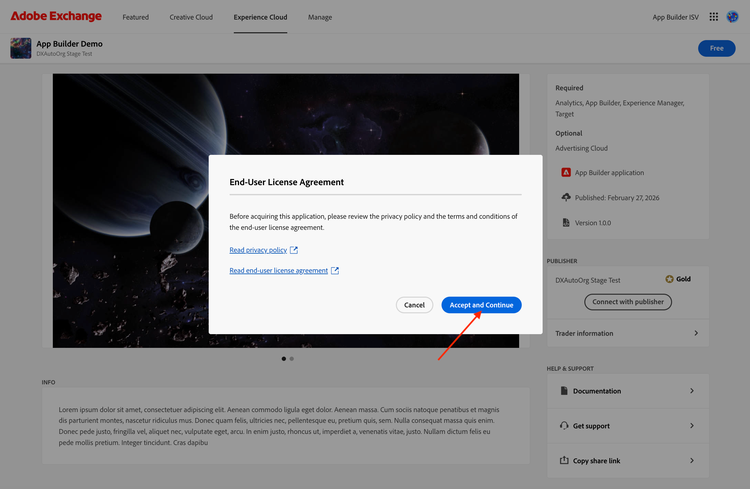This screenshot has height=489, width=750.
Task: Open the user profile avatar
Action: pos(732,17)
